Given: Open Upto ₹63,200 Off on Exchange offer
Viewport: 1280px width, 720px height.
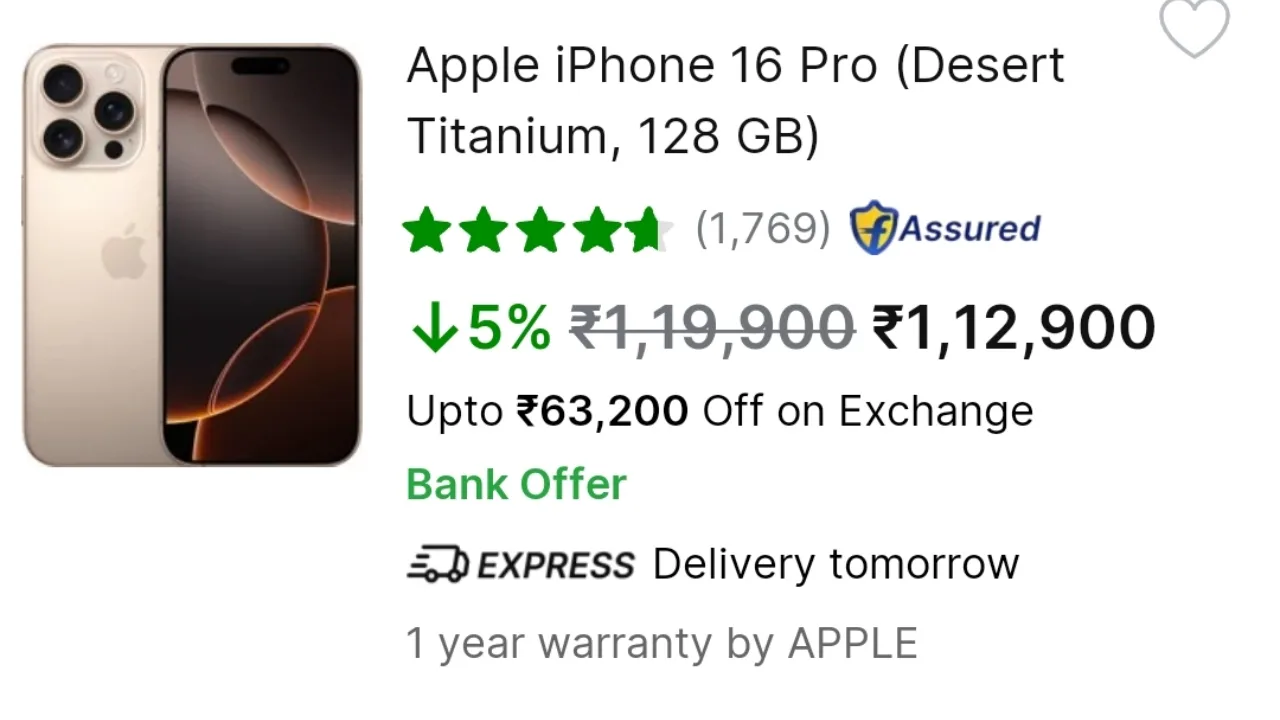Looking at the screenshot, I should point(720,411).
